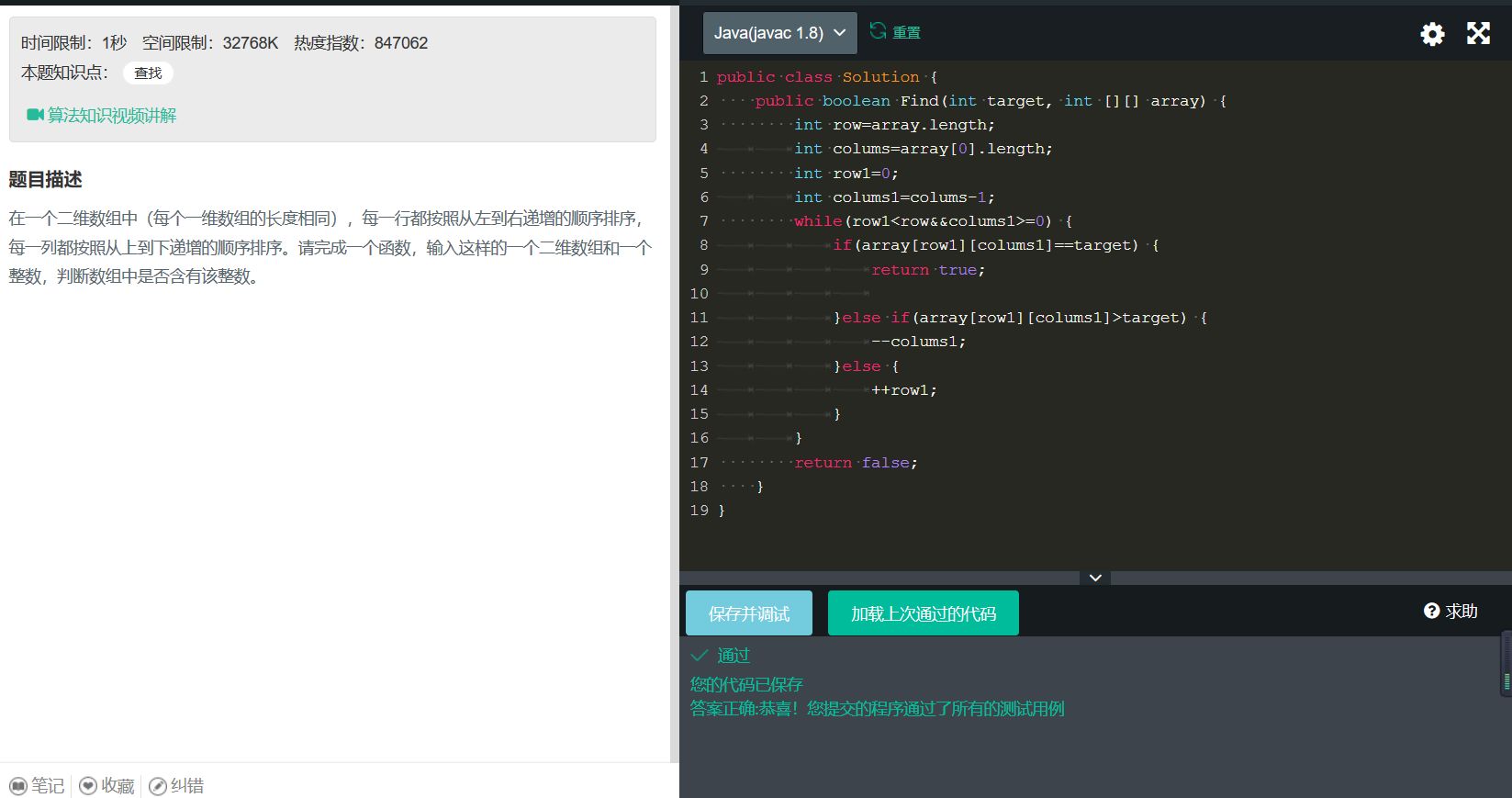
Task: Click the 收藏 favorite heart icon
Action: coord(88,786)
